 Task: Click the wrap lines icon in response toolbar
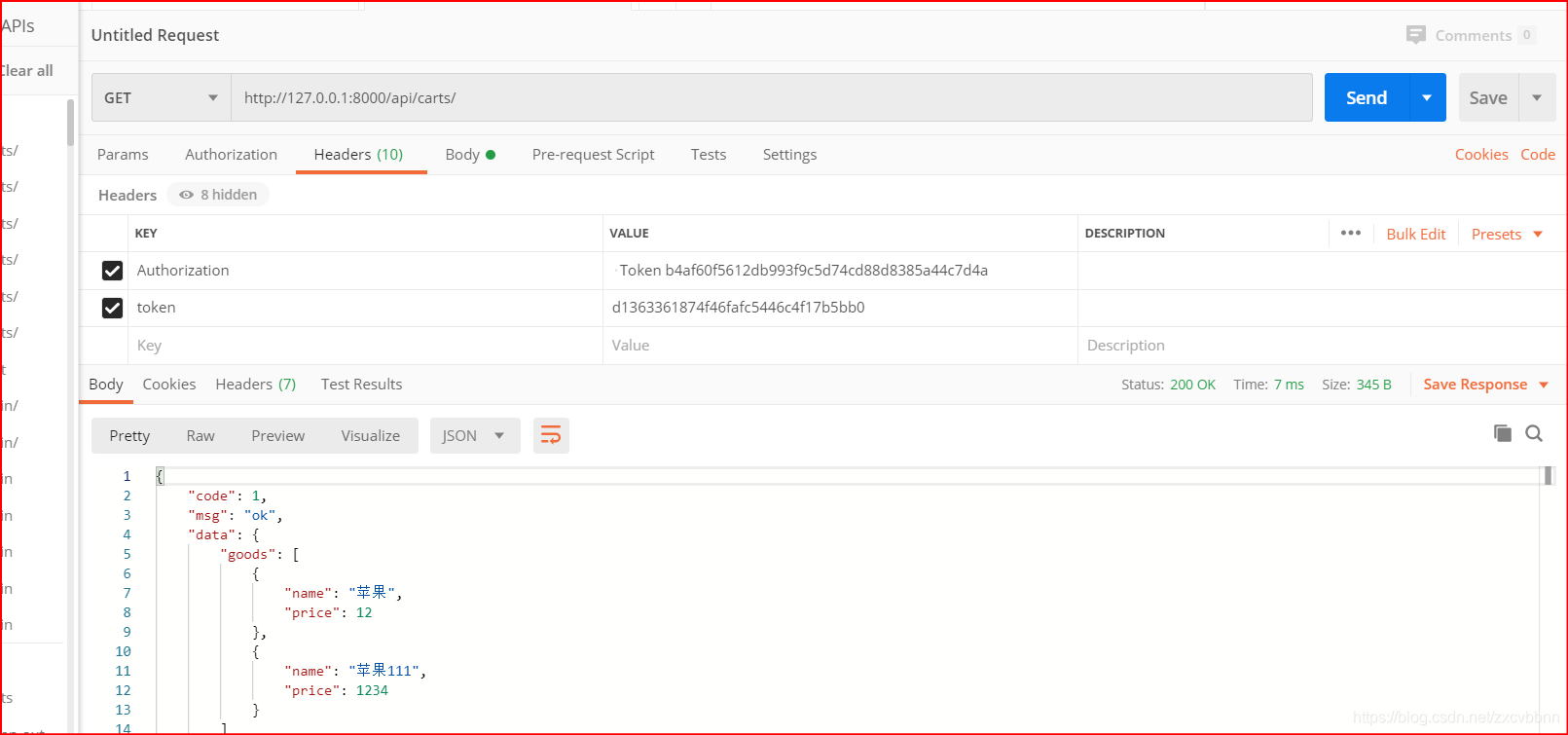point(551,435)
